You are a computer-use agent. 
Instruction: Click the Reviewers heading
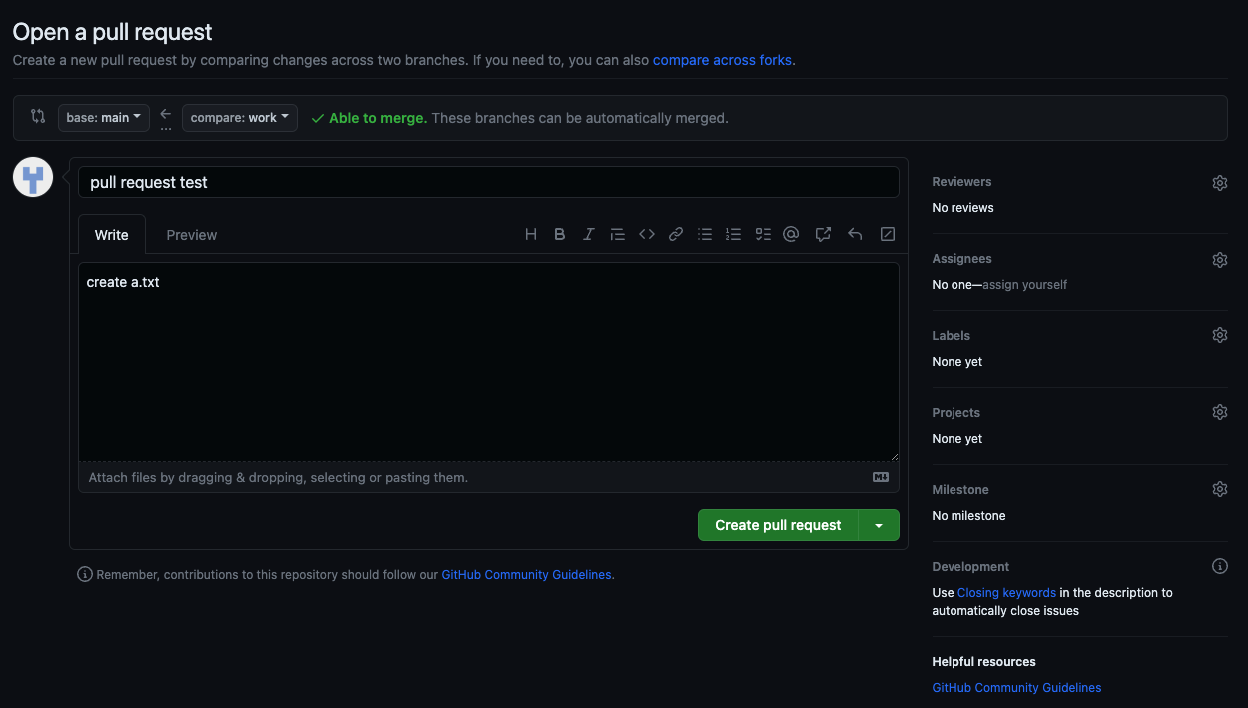(962, 182)
